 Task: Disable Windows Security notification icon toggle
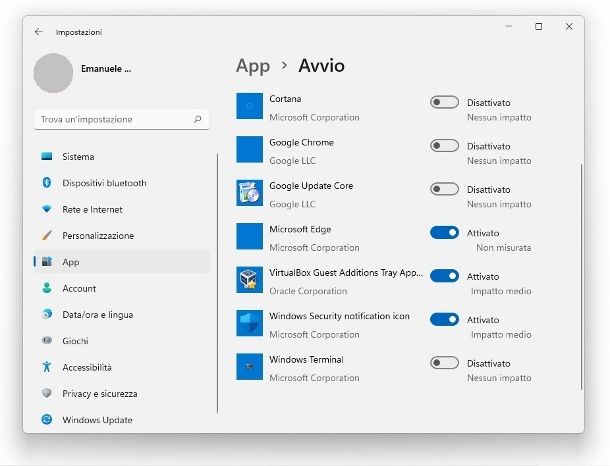pyautogui.click(x=444, y=319)
